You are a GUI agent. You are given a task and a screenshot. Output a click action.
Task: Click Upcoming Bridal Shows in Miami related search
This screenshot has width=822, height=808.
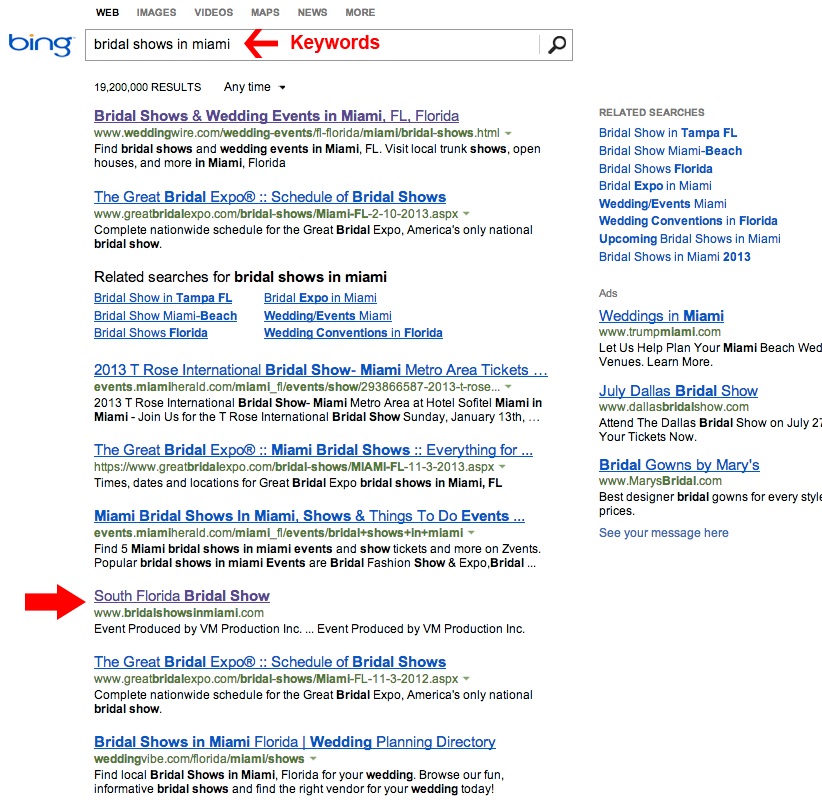coord(689,239)
